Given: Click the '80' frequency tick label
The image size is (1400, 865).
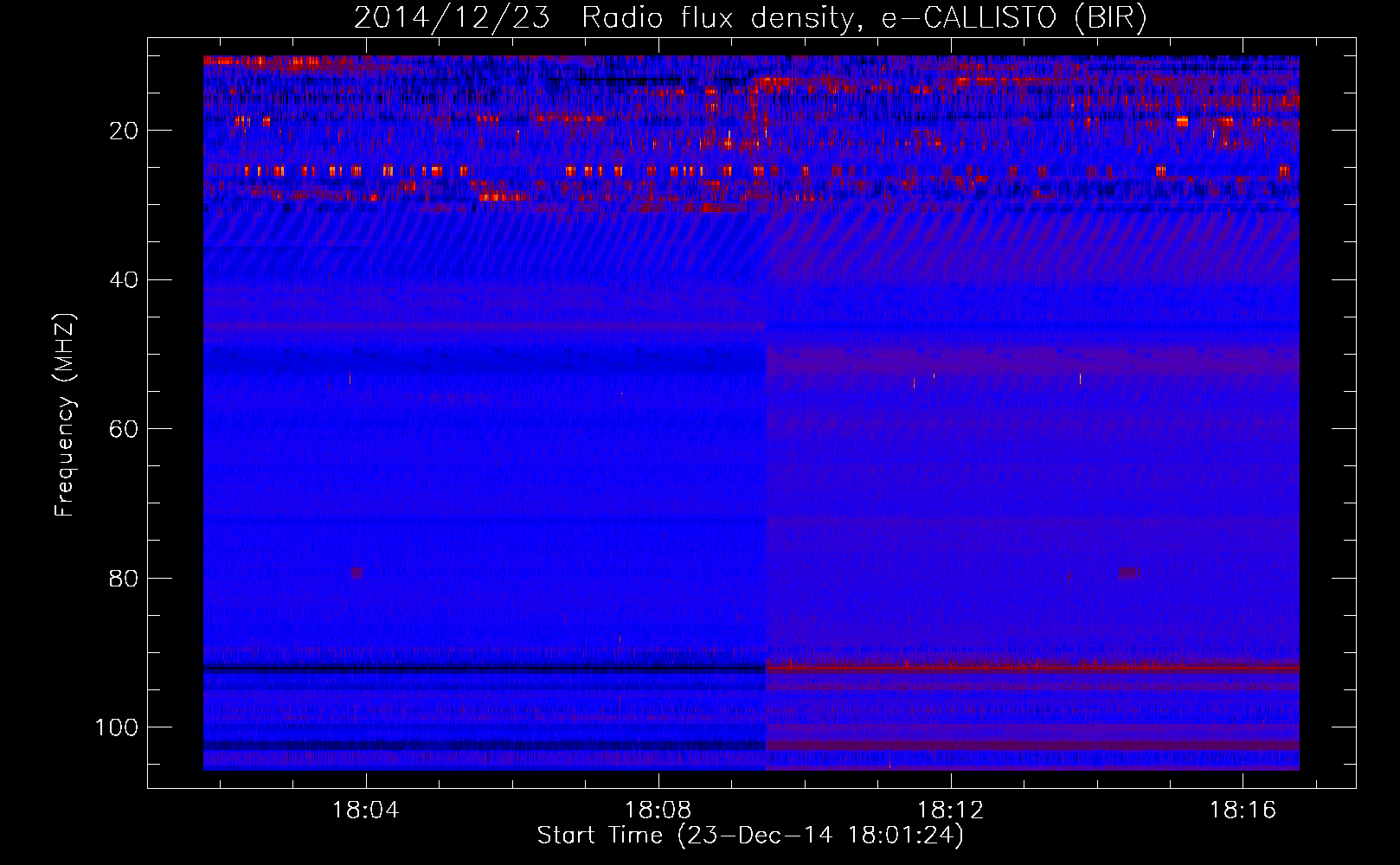Looking at the screenshot, I should 124,578.
